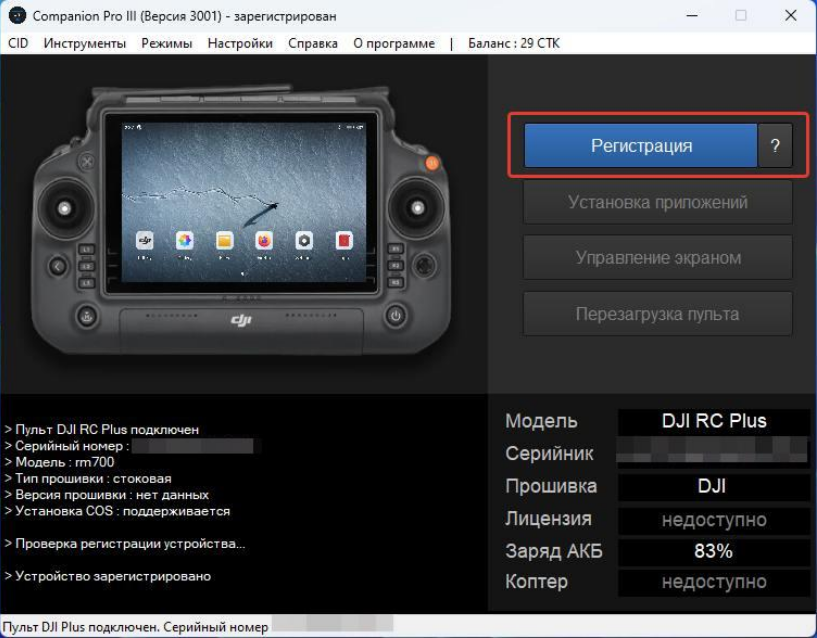Click the DJI RC Plus controller image

tap(241, 222)
